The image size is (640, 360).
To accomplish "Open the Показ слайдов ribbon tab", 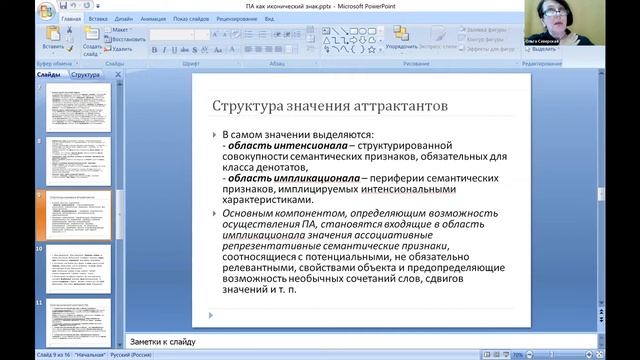I will tap(191, 19).
